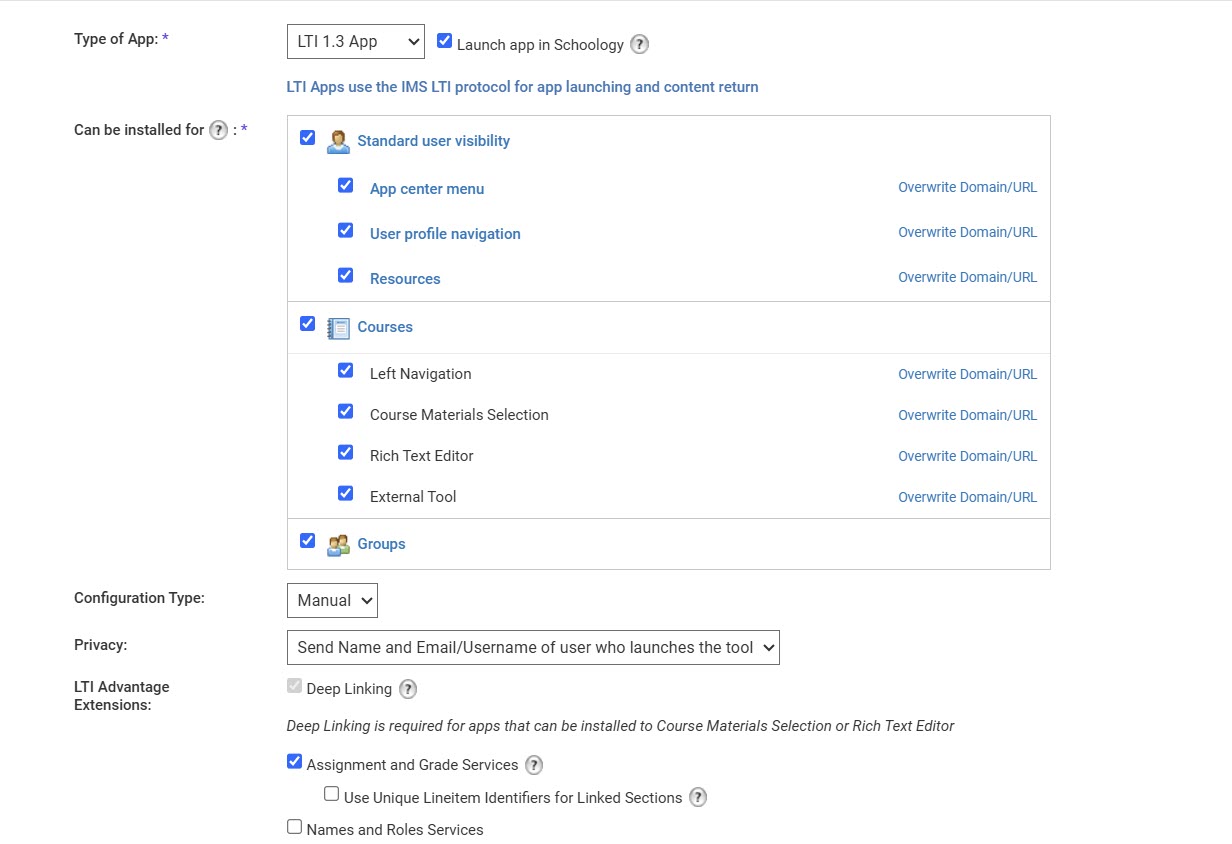Click Rich Text Editor label text
The image size is (1232, 844).
click(421, 456)
